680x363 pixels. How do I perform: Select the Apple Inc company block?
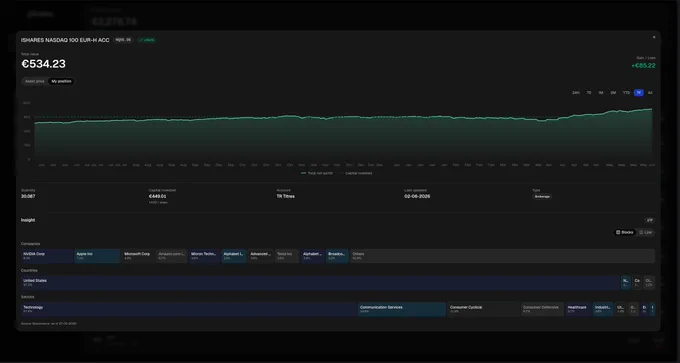(x=97, y=256)
